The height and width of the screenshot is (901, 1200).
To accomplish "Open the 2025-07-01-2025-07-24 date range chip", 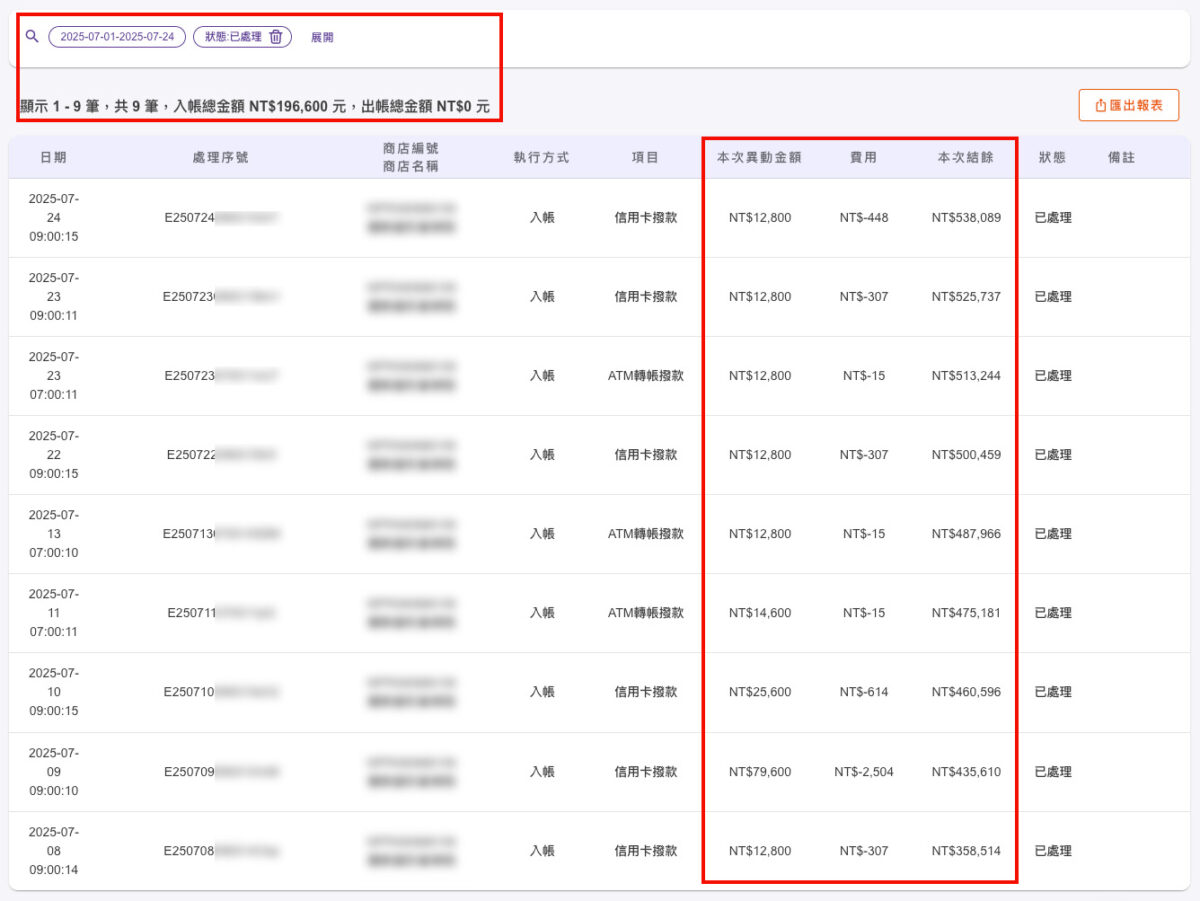I will pos(117,37).
